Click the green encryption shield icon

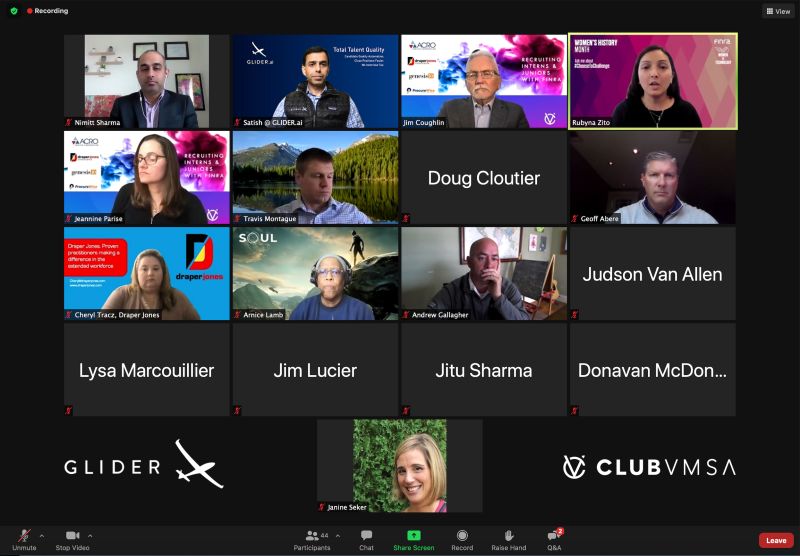(x=14, y=11)
